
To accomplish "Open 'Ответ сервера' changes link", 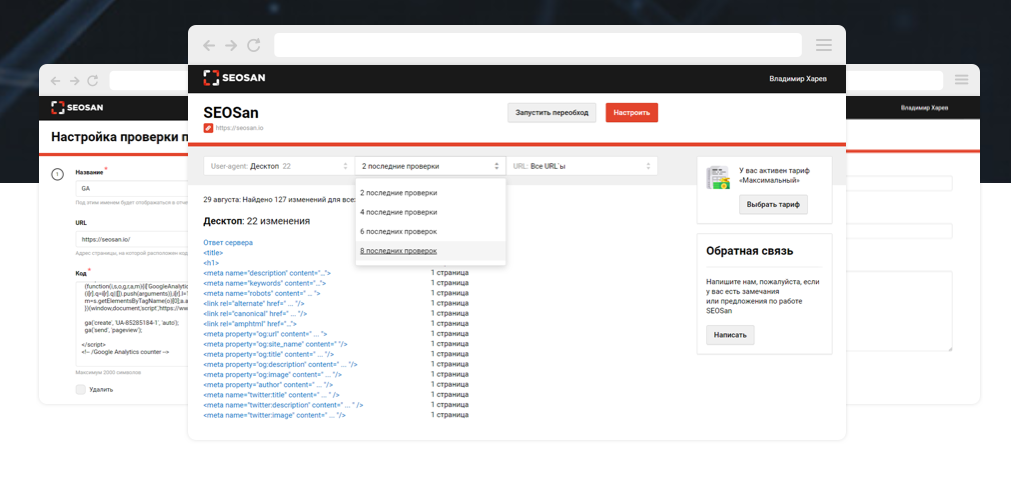I will coord(228,243).
